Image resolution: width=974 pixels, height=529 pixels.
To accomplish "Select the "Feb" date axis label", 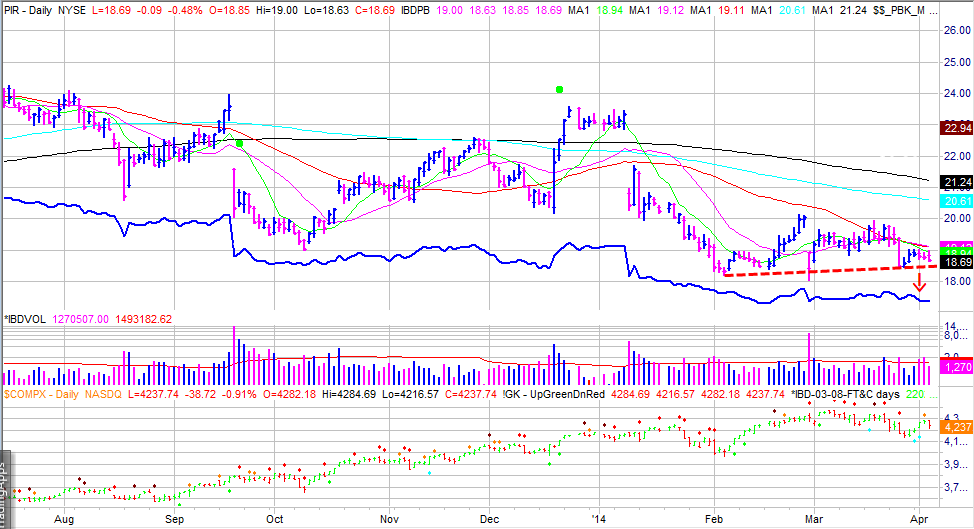I will (714, 520).
